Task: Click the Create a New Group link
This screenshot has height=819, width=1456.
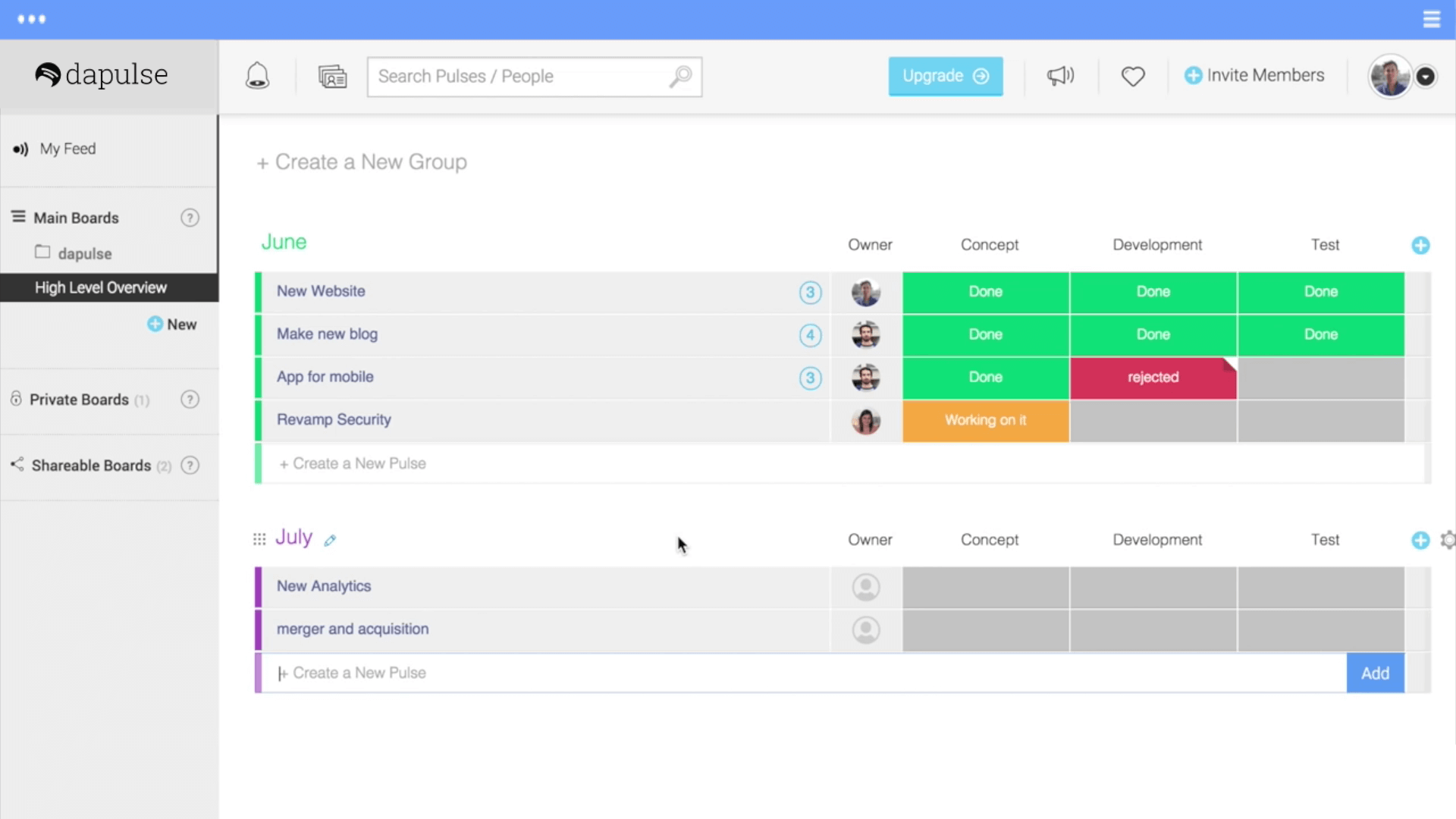Action: (x=362, y=162)
